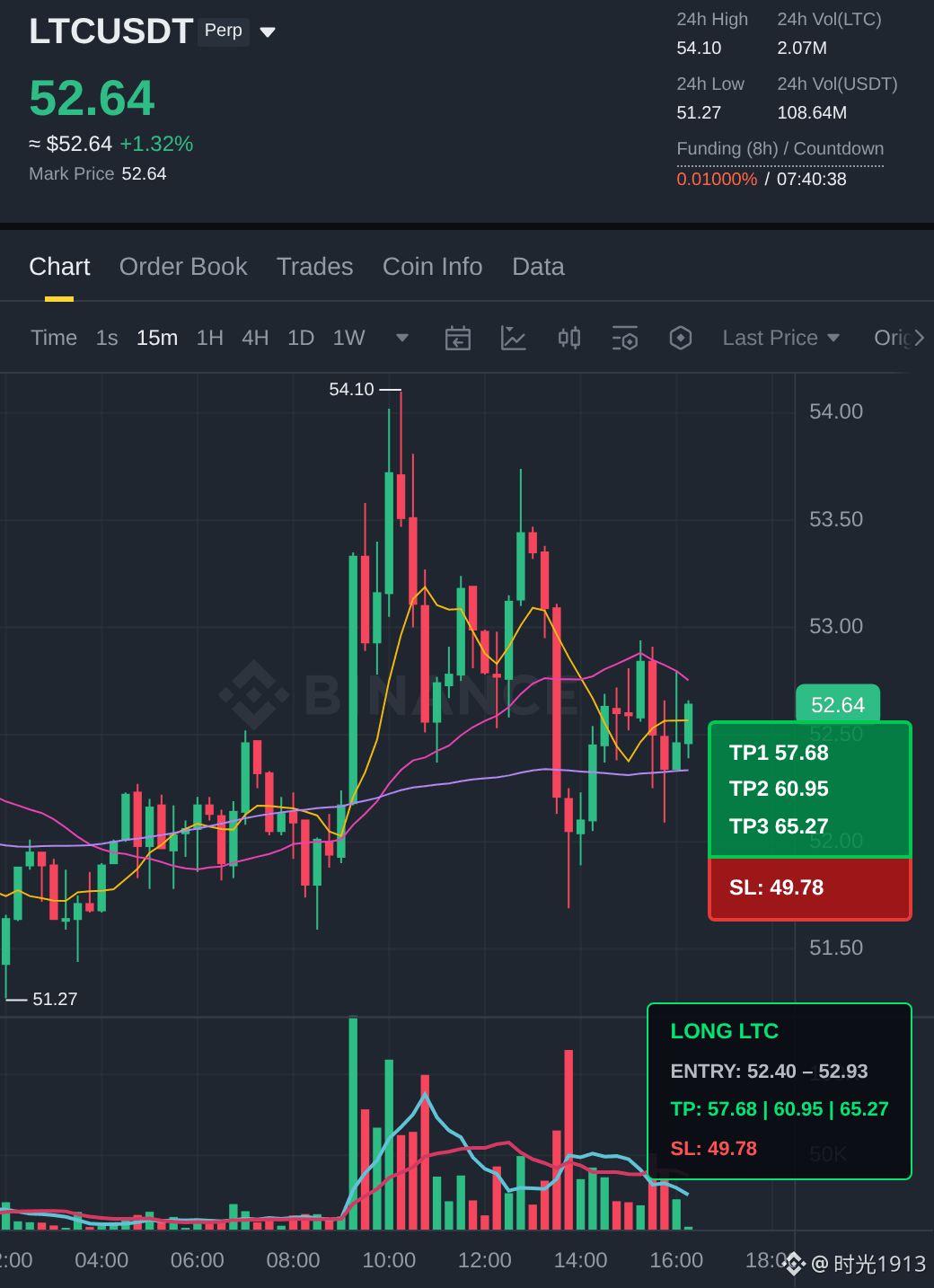Click the 52.64 current price tag on axis
This screenshot has height=1288, width=934.
point(838,704)
